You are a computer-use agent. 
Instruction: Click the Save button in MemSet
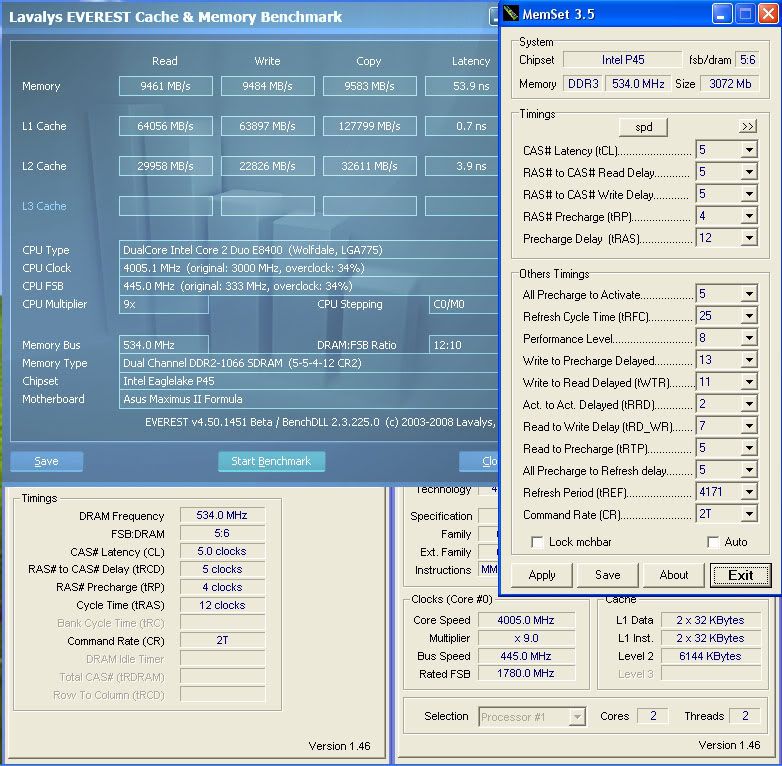coord(607,575)
